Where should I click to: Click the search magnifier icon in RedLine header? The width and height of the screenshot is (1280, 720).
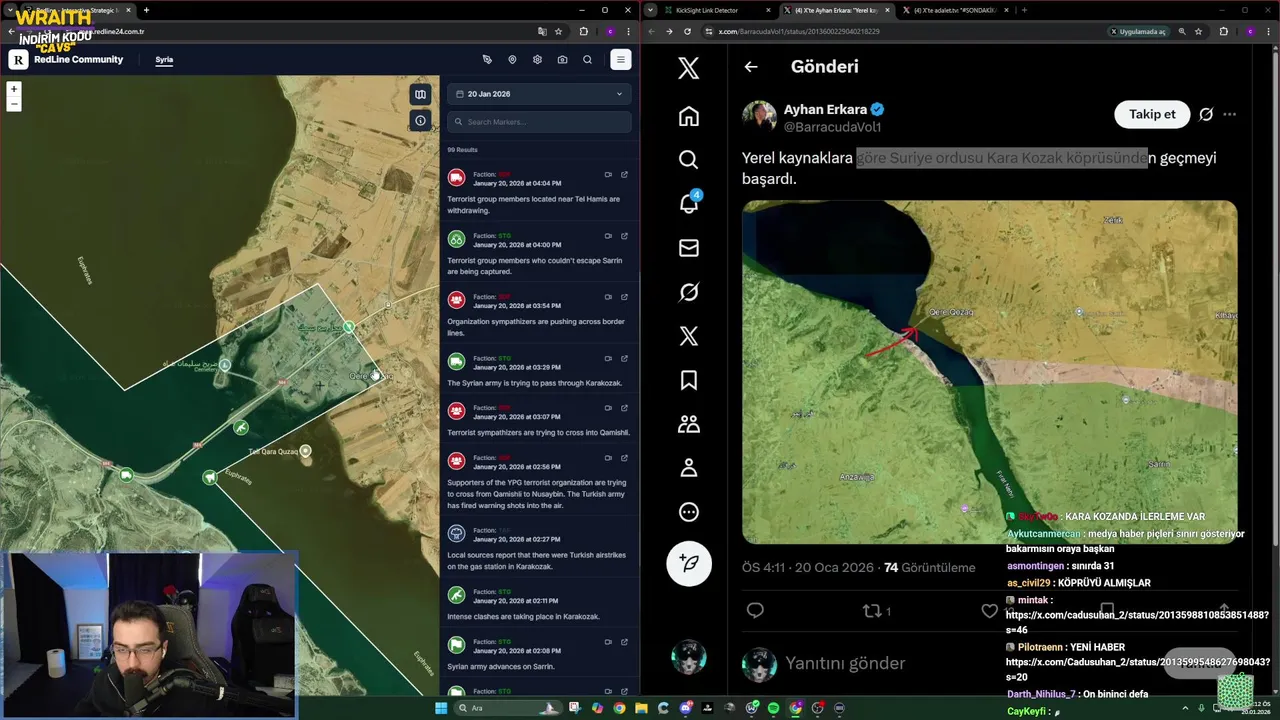click(587, 60)
